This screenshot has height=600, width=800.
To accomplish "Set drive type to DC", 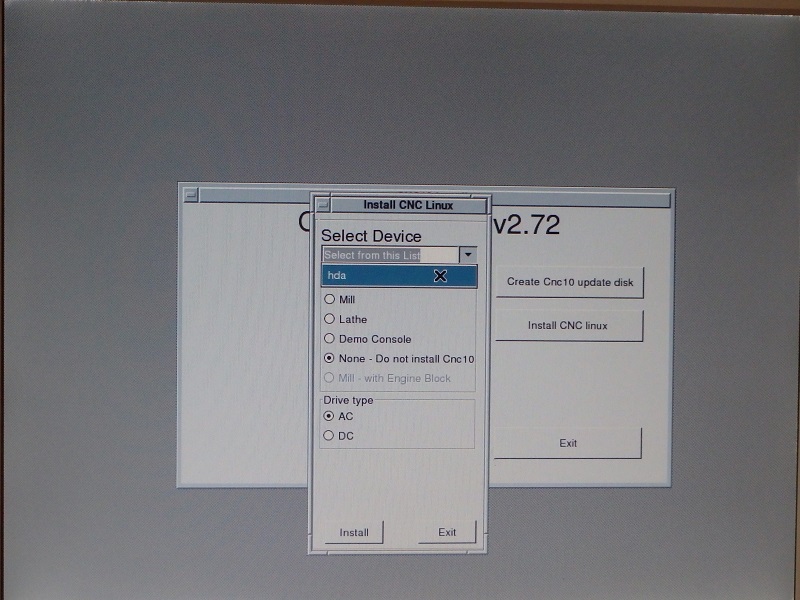I will [338, 436].
